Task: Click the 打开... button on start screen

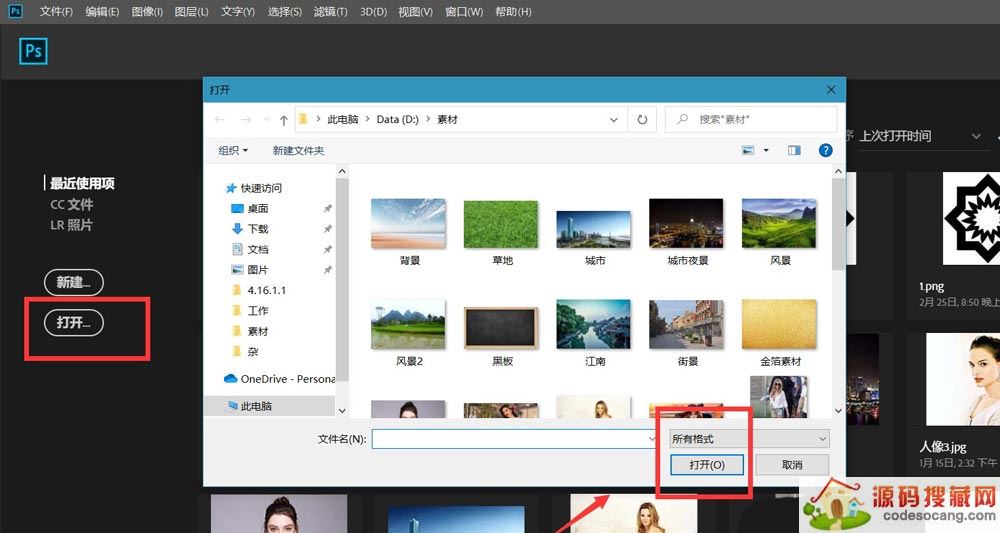Action: pyautogui.click(x=73, y=323)
